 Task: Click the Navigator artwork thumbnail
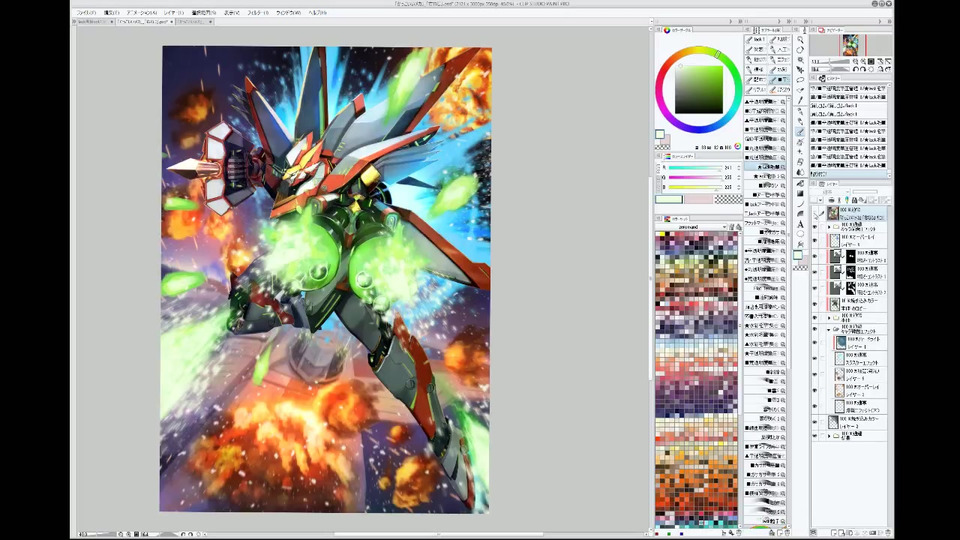850,45
